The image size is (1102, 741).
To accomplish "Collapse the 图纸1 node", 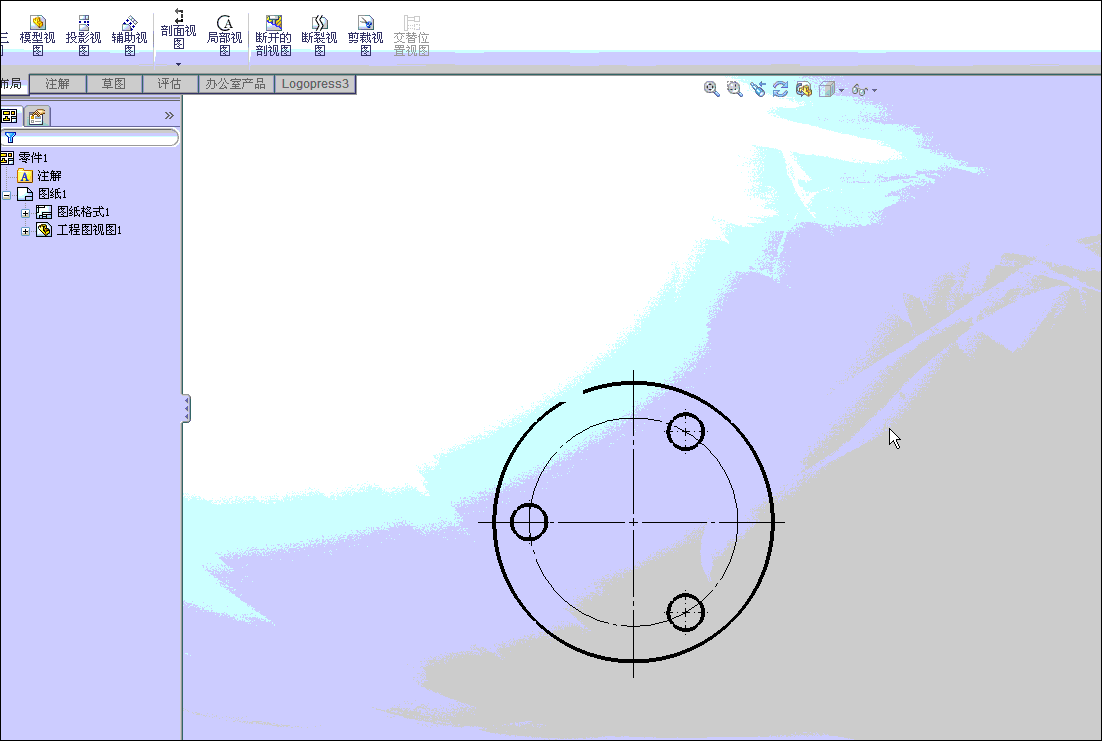I will click(x=6, y=195).
